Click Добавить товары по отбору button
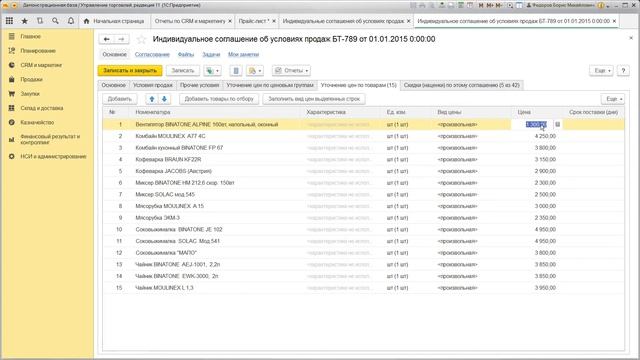 point(219,99)
